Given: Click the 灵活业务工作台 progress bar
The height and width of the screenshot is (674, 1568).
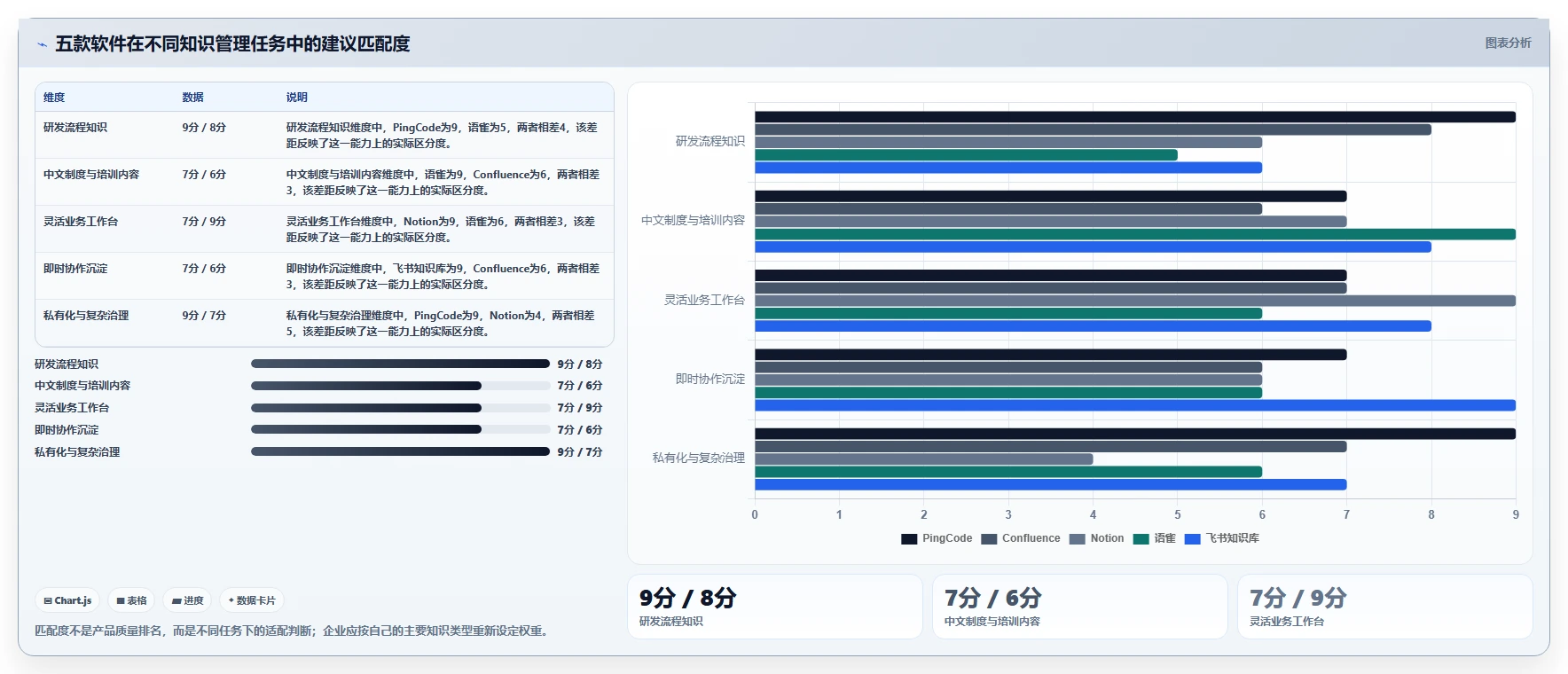Looking at the screenshot, I should pos(400,408).
